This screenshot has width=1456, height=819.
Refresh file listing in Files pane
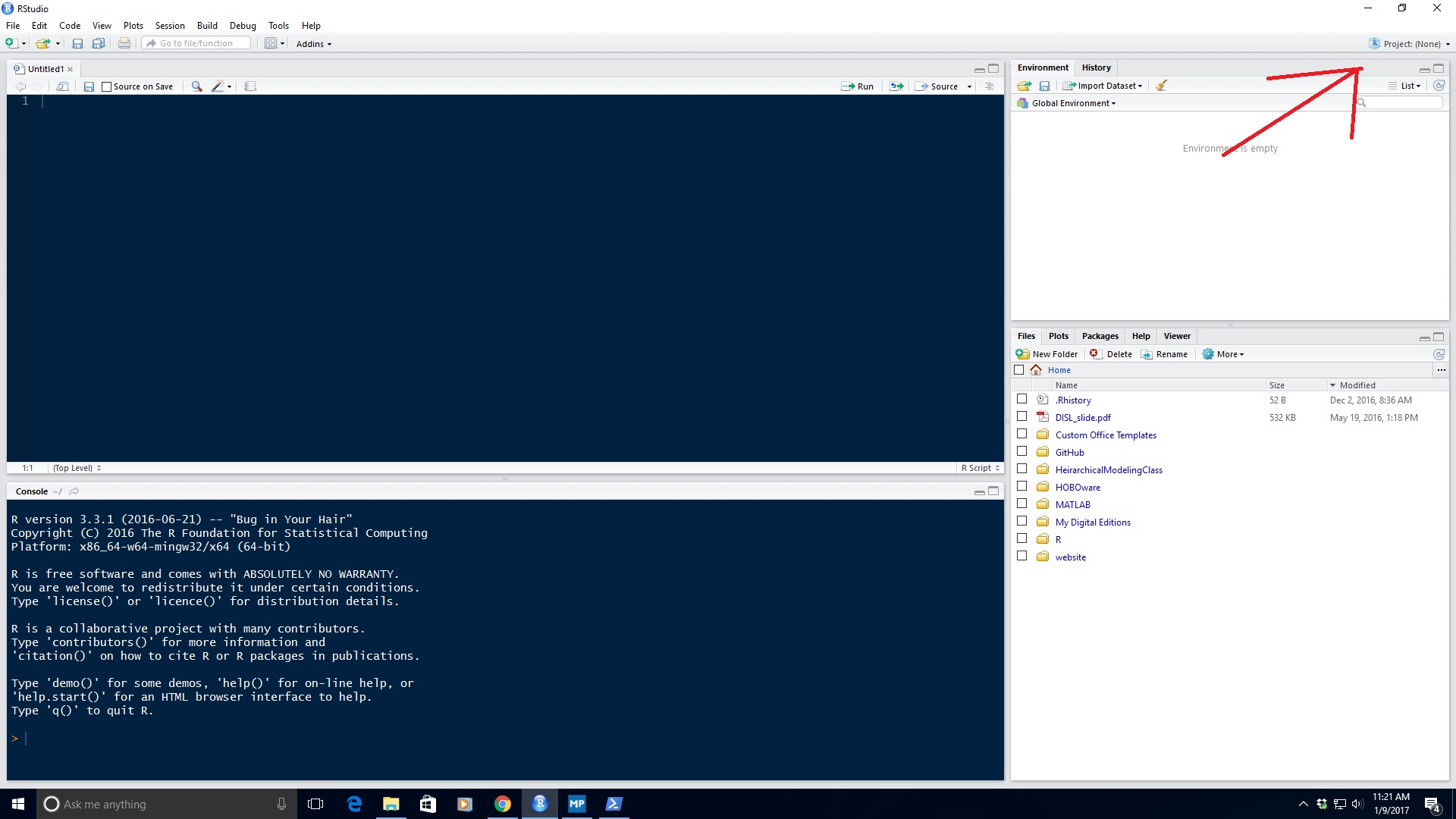[1439, 354]
